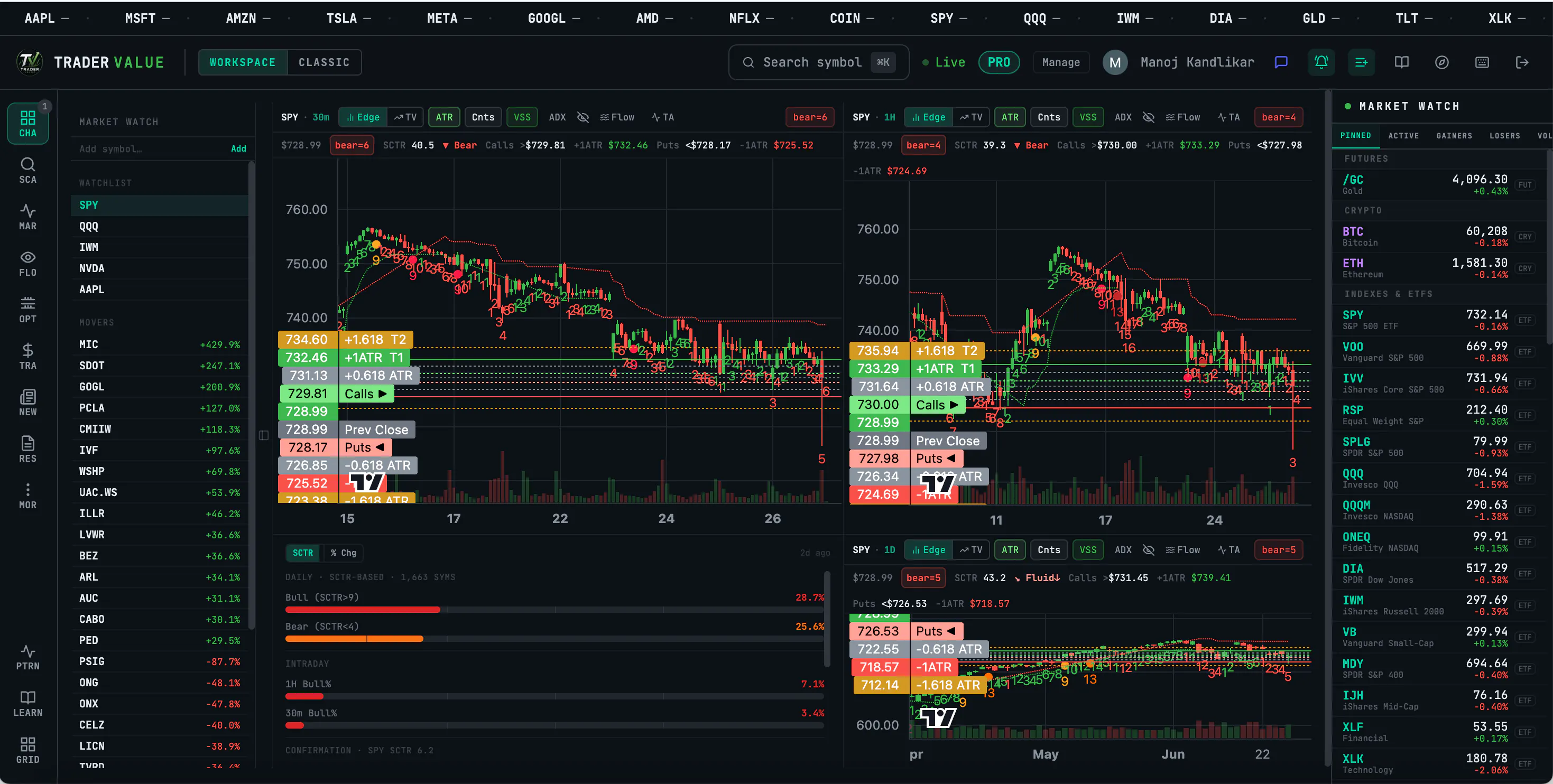This screenshot has width=1553, height=784.
Task: Open 30m timeframe selector on SPY chart
Action: click(321, 117)
